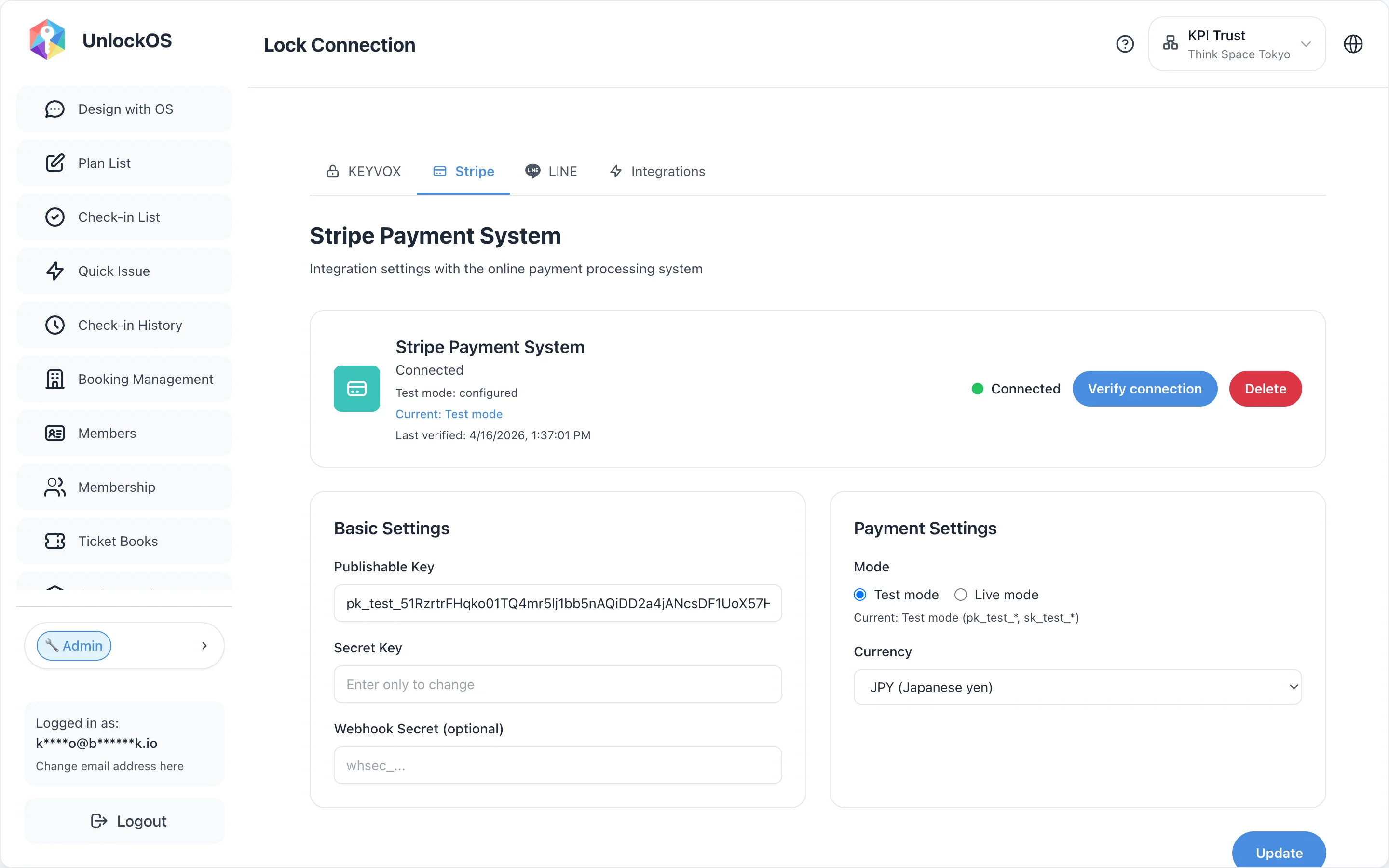Click the Quick Issue lightning icon
The image size is (1389, 868).
54,271
